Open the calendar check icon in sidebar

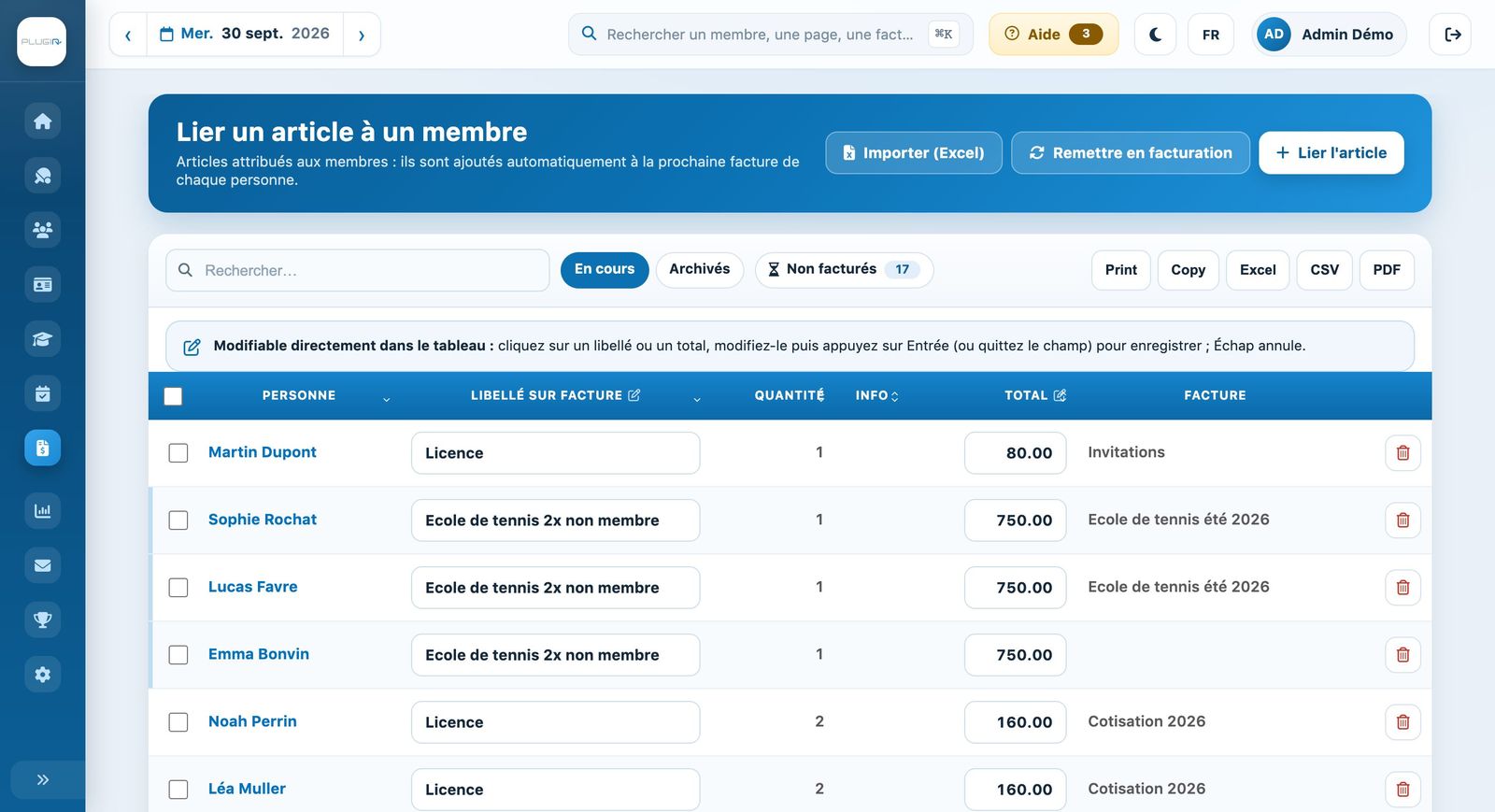[x=43, y=393]
